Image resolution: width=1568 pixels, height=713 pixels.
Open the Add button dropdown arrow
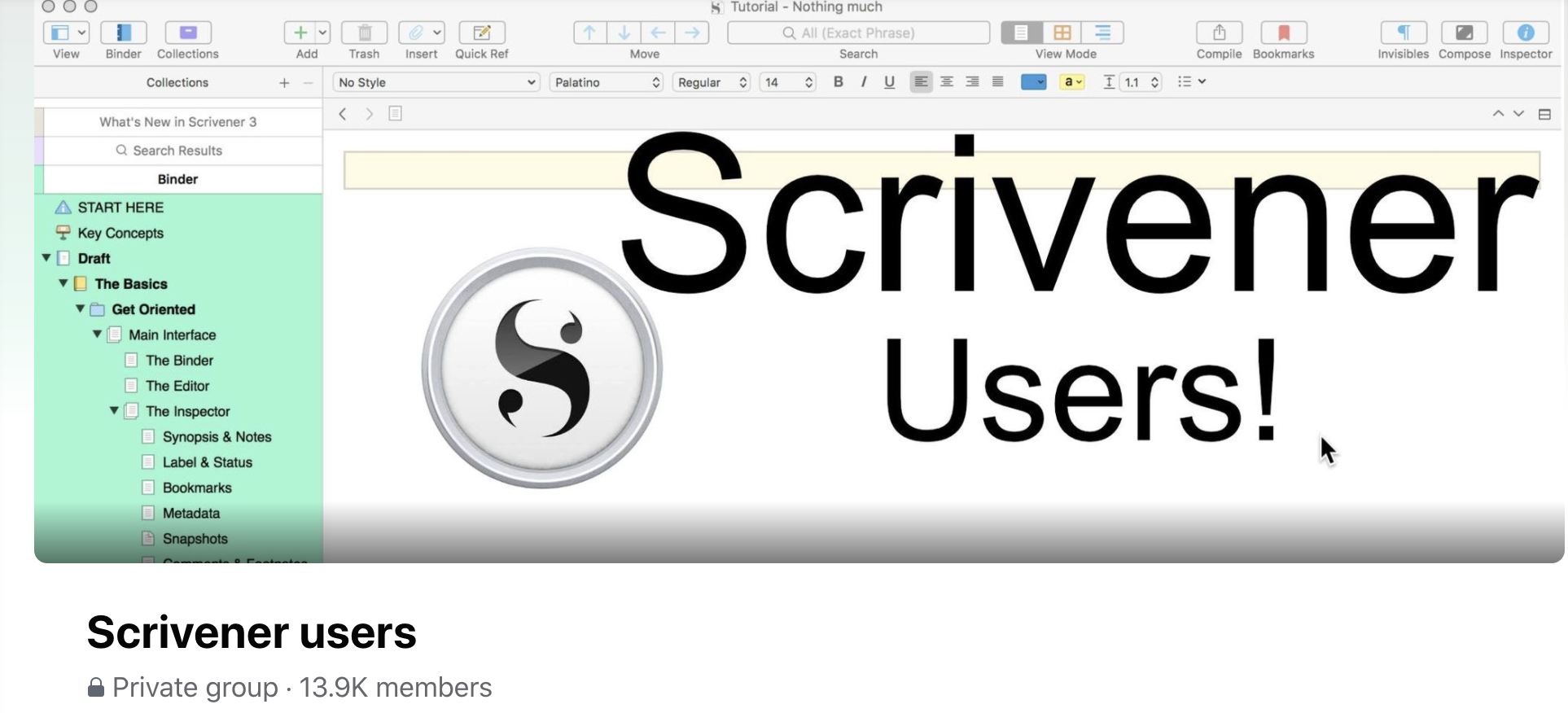click(x=322, y=33)
